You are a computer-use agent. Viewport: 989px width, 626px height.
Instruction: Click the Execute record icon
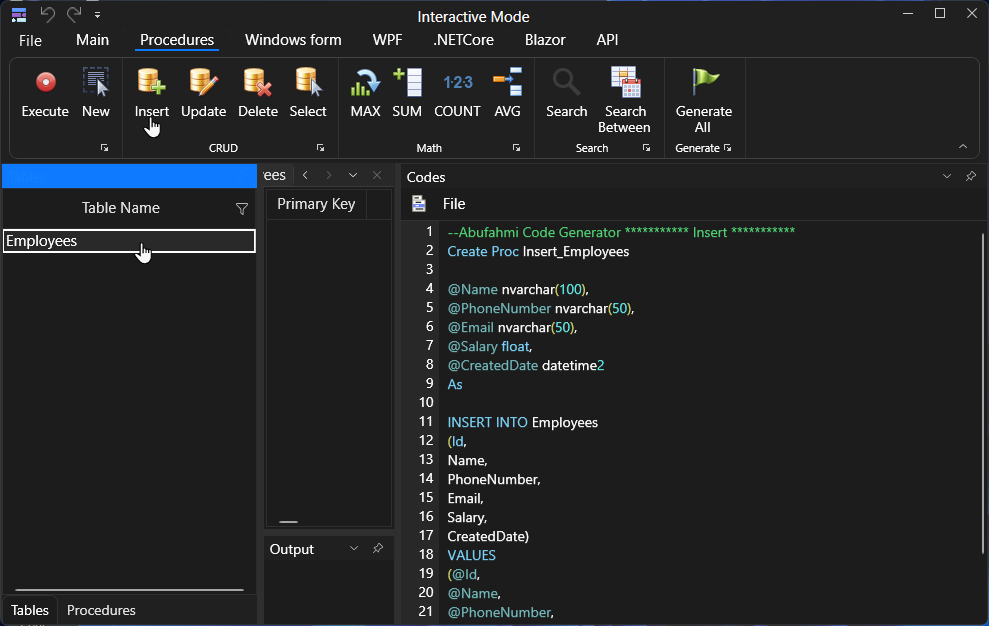pyautogui.click(x=45, y=83)
